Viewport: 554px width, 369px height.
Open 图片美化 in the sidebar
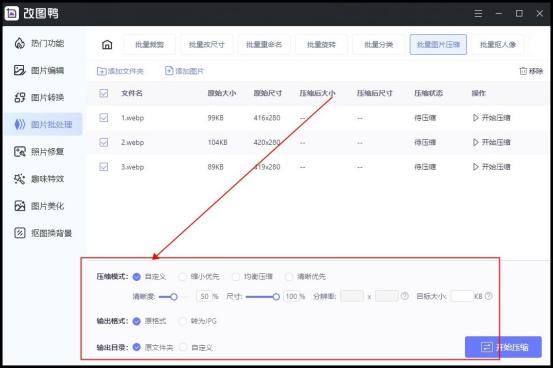coord(39,206)
